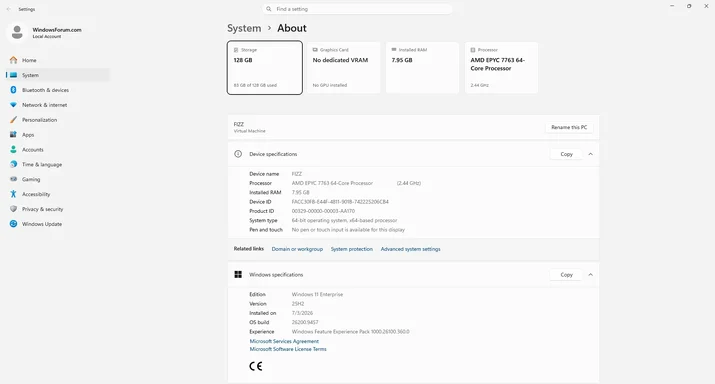Click Rename this PC button
This screenshot has width=715, height=384.
click(x=569, y=127)
